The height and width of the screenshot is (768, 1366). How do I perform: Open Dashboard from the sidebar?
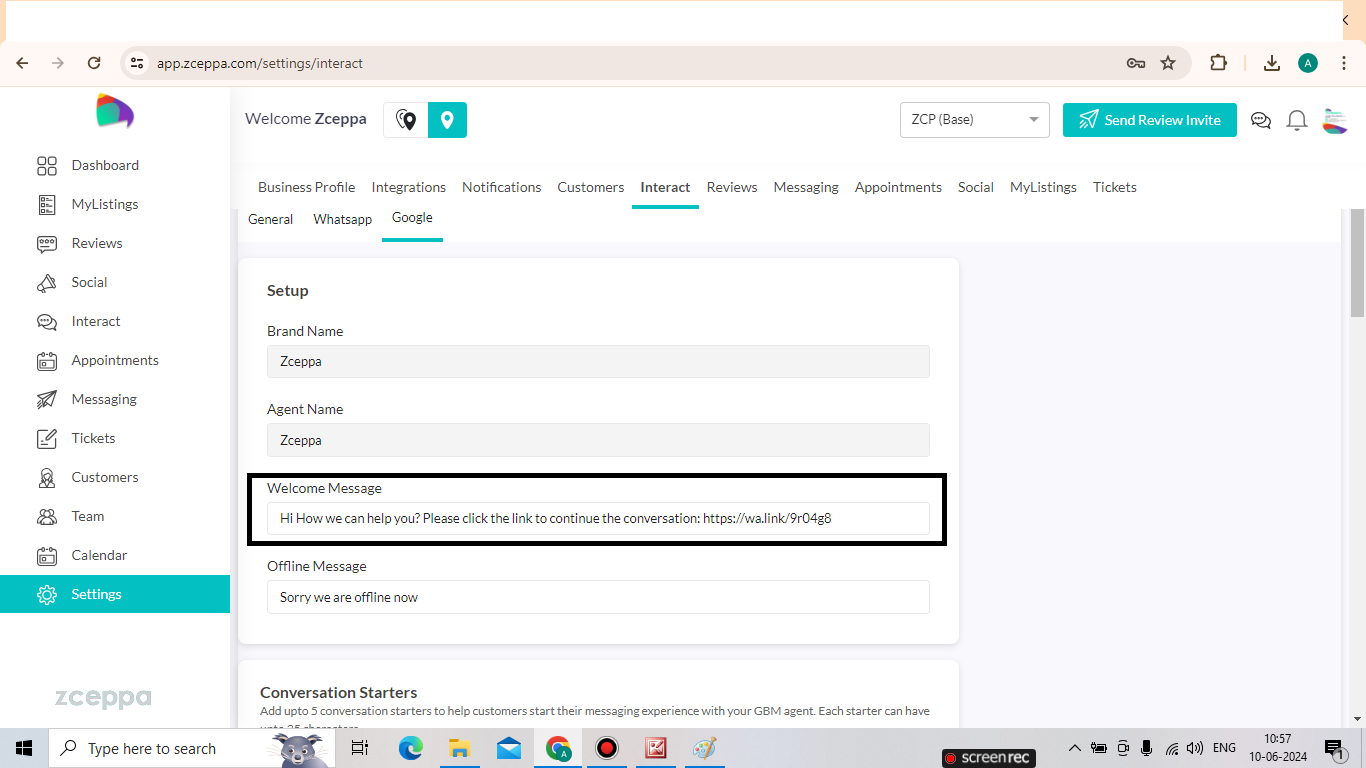[x=88, y=165]
